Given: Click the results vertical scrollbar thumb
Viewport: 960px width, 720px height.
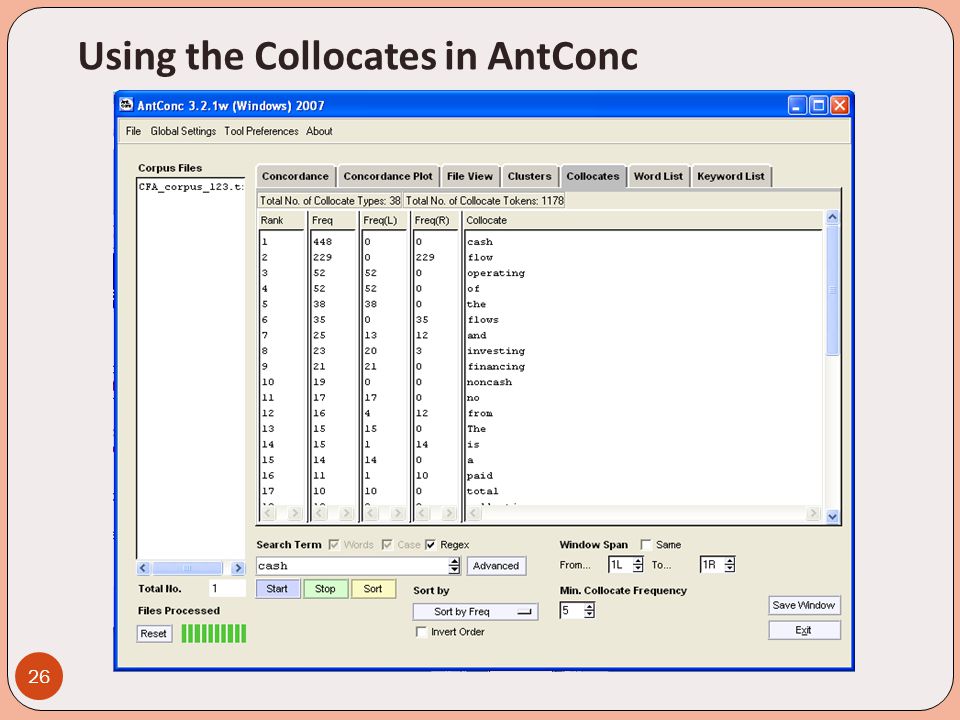Looking at the screenshot, I should tap(832, 290).
